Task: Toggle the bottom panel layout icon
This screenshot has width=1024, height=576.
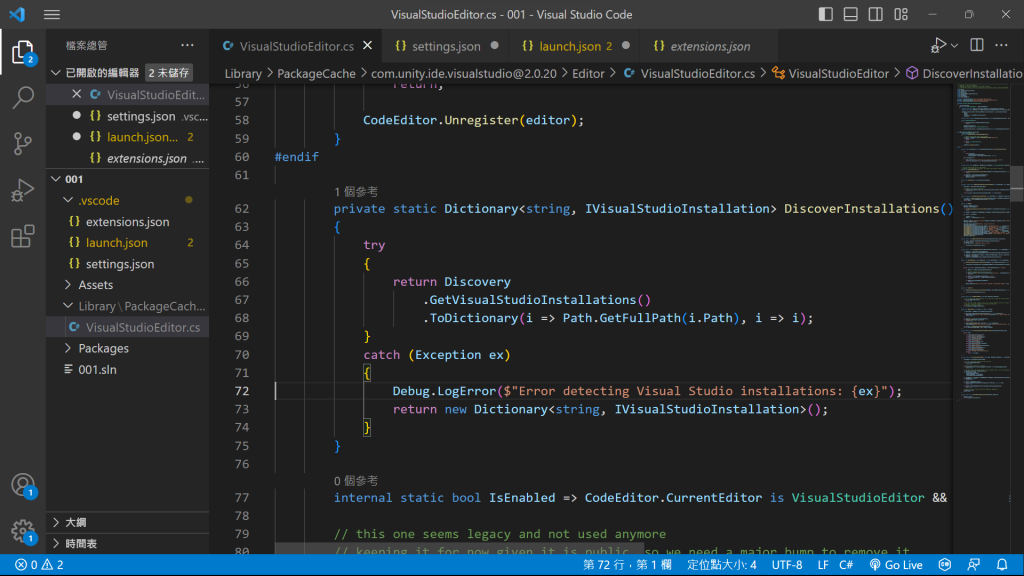Action: point(850,14)
